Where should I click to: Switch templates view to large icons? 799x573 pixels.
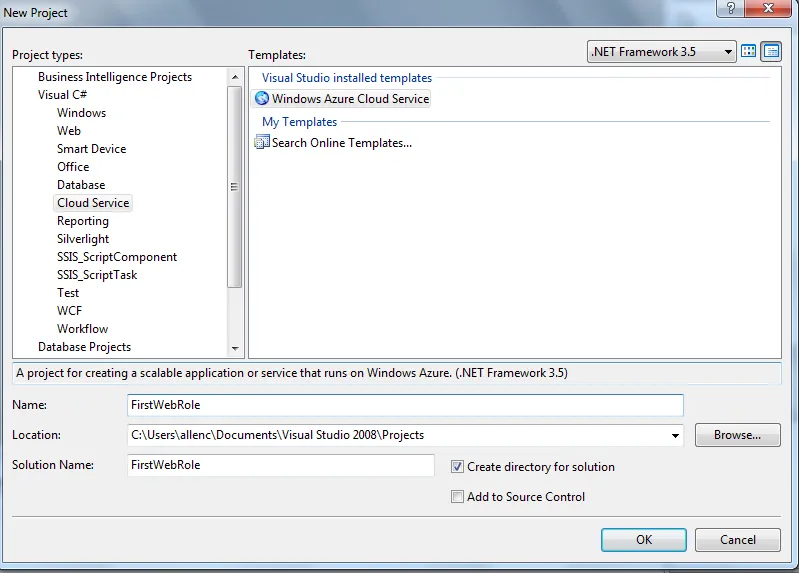(748, 52)
